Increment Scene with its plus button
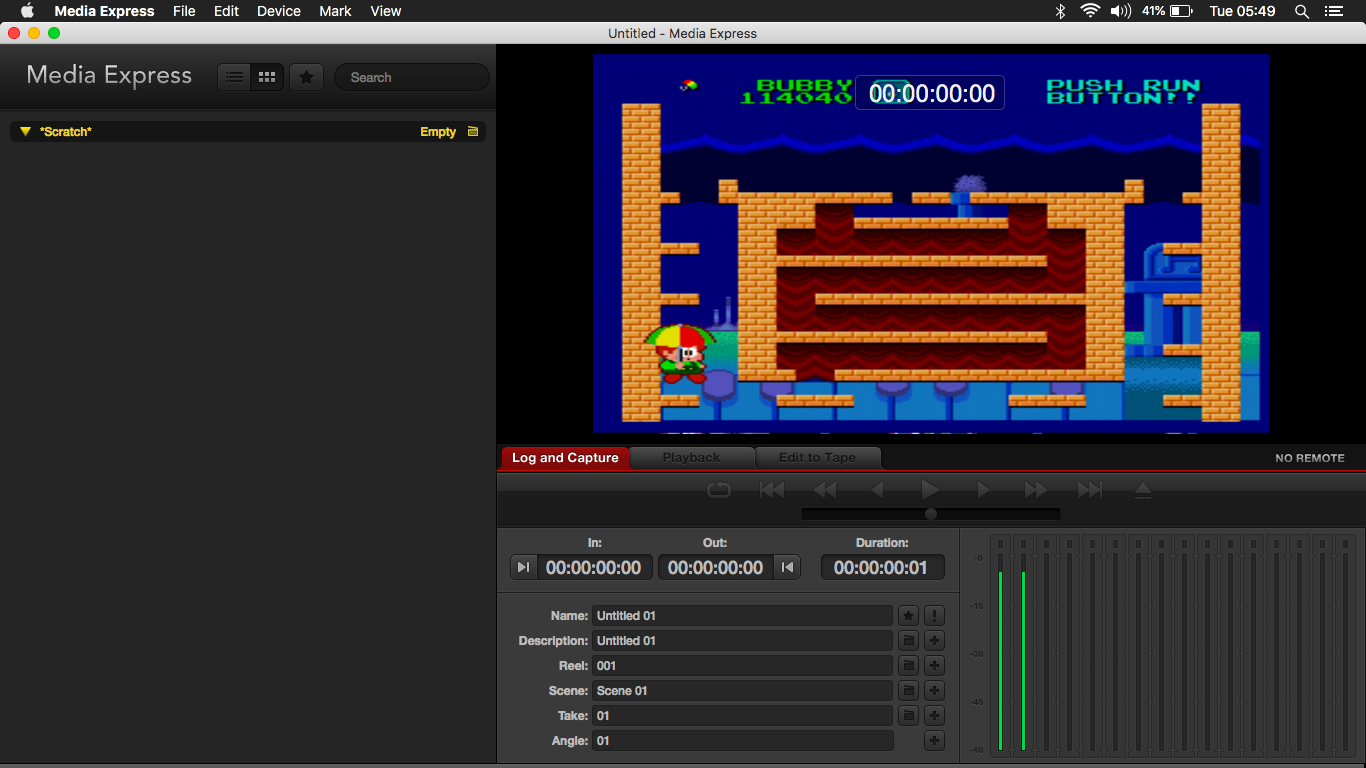Screen dimensions: 1366x768 [934, 691]
